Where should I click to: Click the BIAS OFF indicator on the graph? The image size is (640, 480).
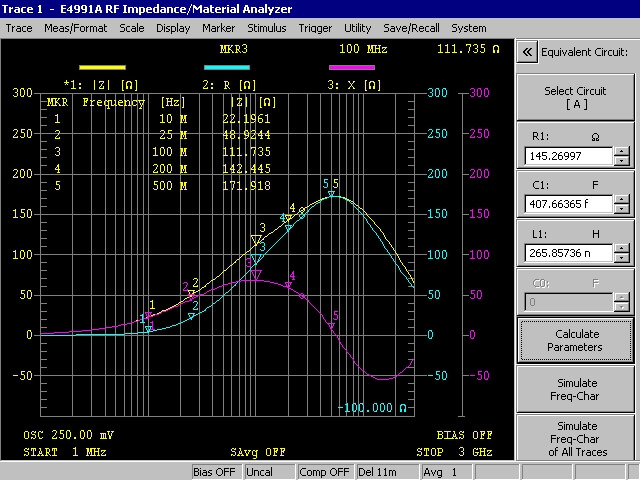point(464,435)
